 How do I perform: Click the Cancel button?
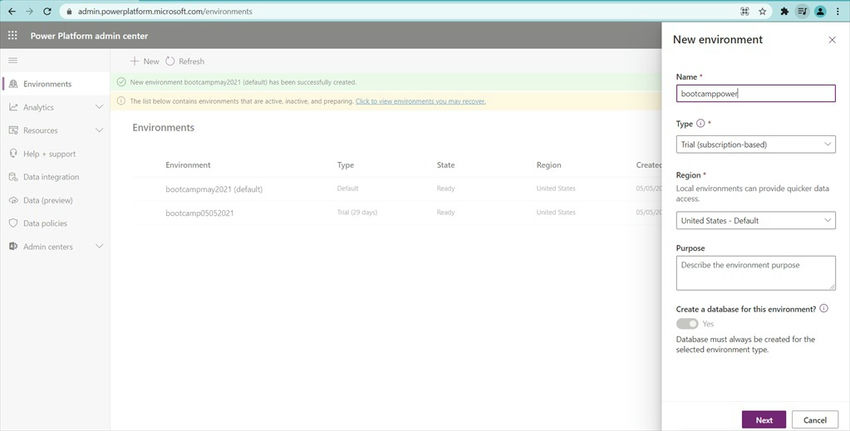(x=815, y=420)
